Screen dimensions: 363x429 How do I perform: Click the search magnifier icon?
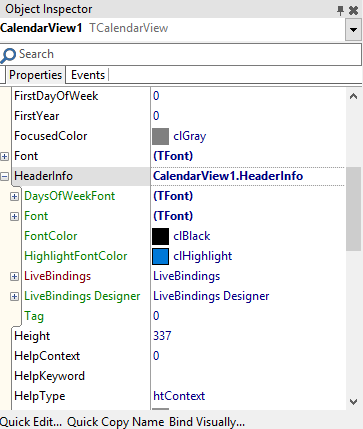8,55
